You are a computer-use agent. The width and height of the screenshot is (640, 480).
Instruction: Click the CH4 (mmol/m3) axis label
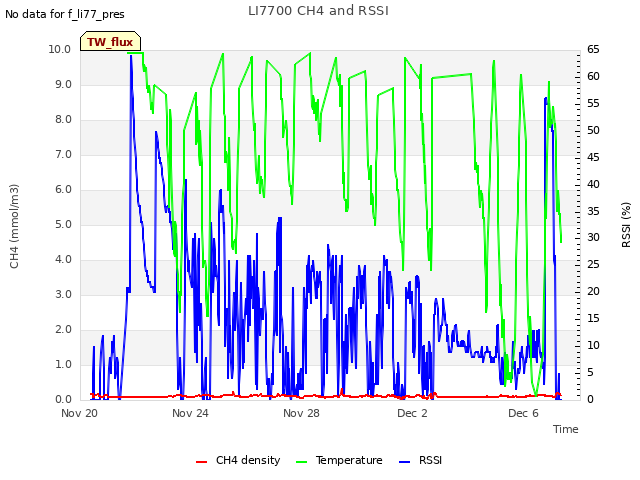[x=14, y=226]
